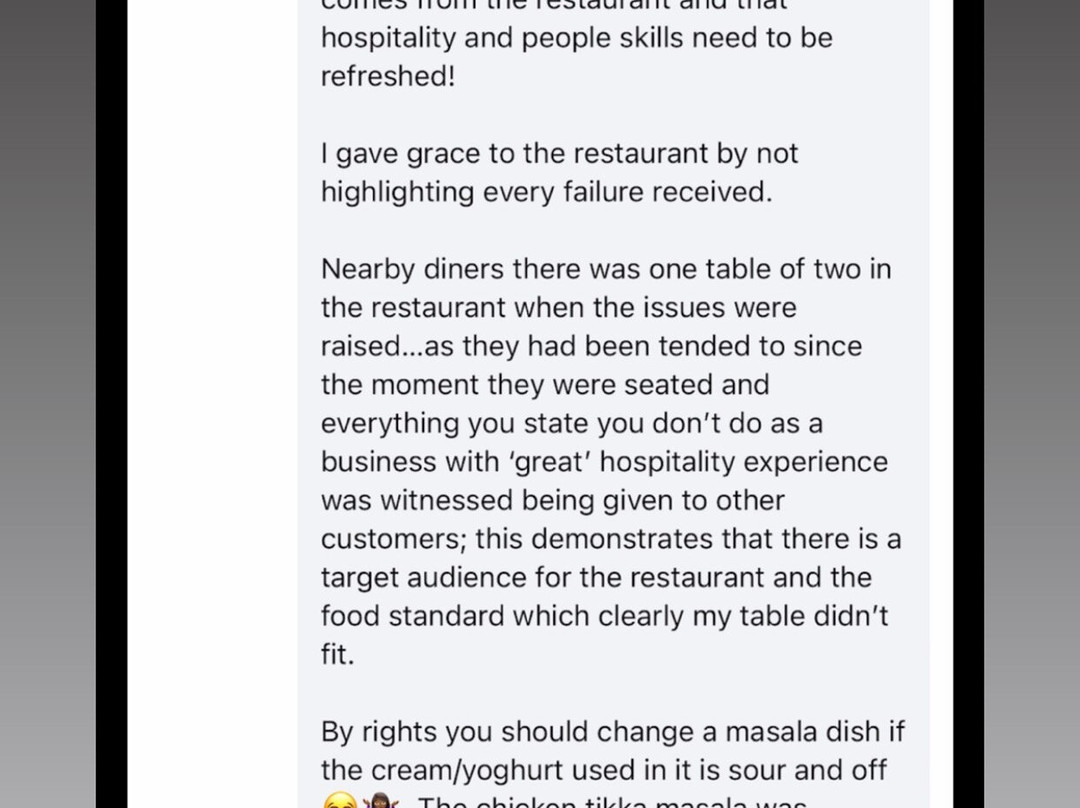Click the "highlighting every failure received." line
Viewport: 1080px width, 808px height.
click(546, 192)
